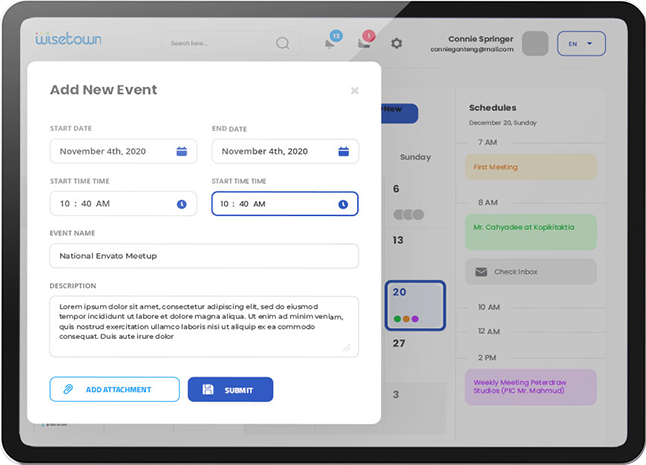Open Weekly Meeting Peterdraw Studios event
Screen dimensions: 646x465
pyautogui.click(x=531, y=387)
